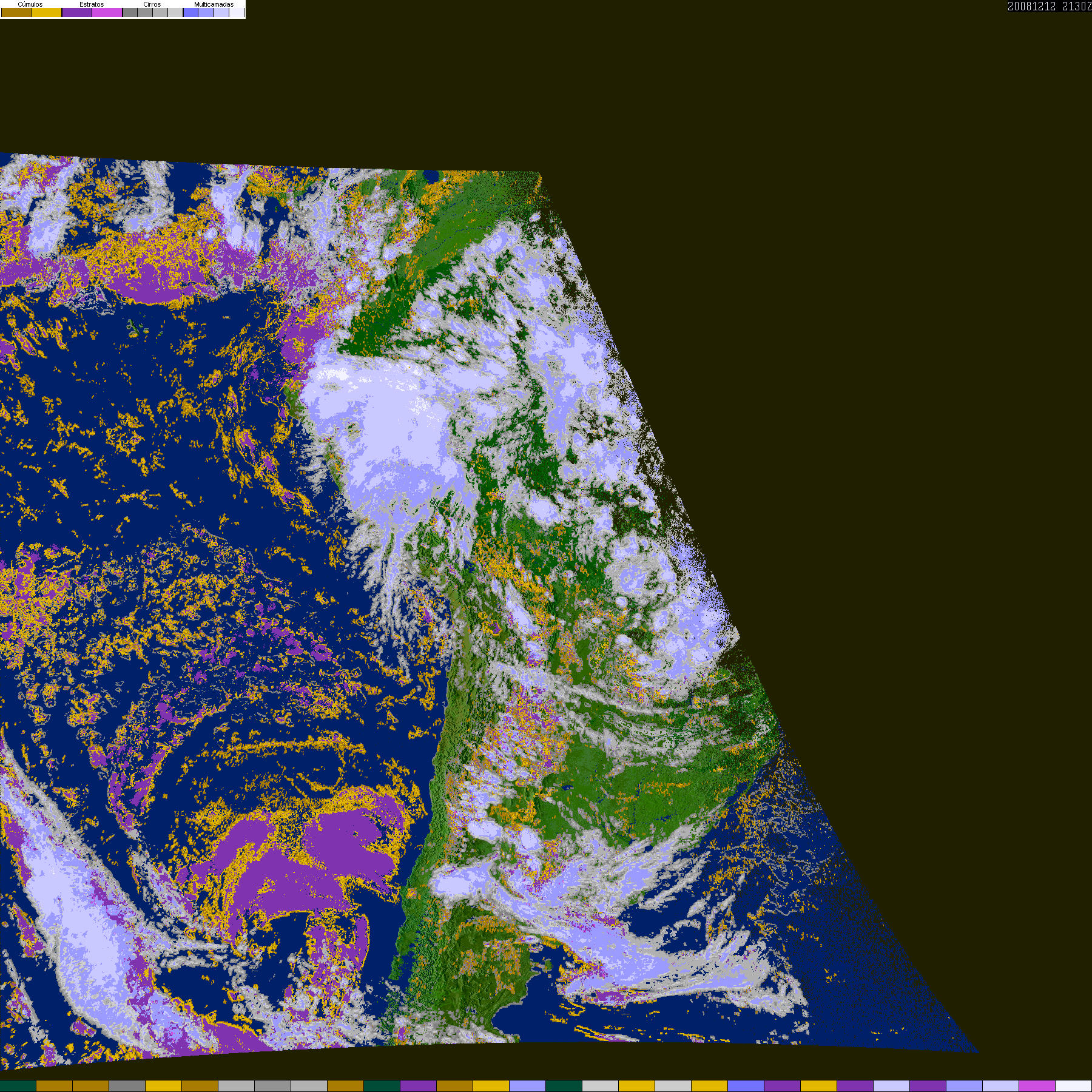Click the dark brown Cúmulos legend swatch
The height and width of the screenshot is (1092, 1092).
click(16, 12)
